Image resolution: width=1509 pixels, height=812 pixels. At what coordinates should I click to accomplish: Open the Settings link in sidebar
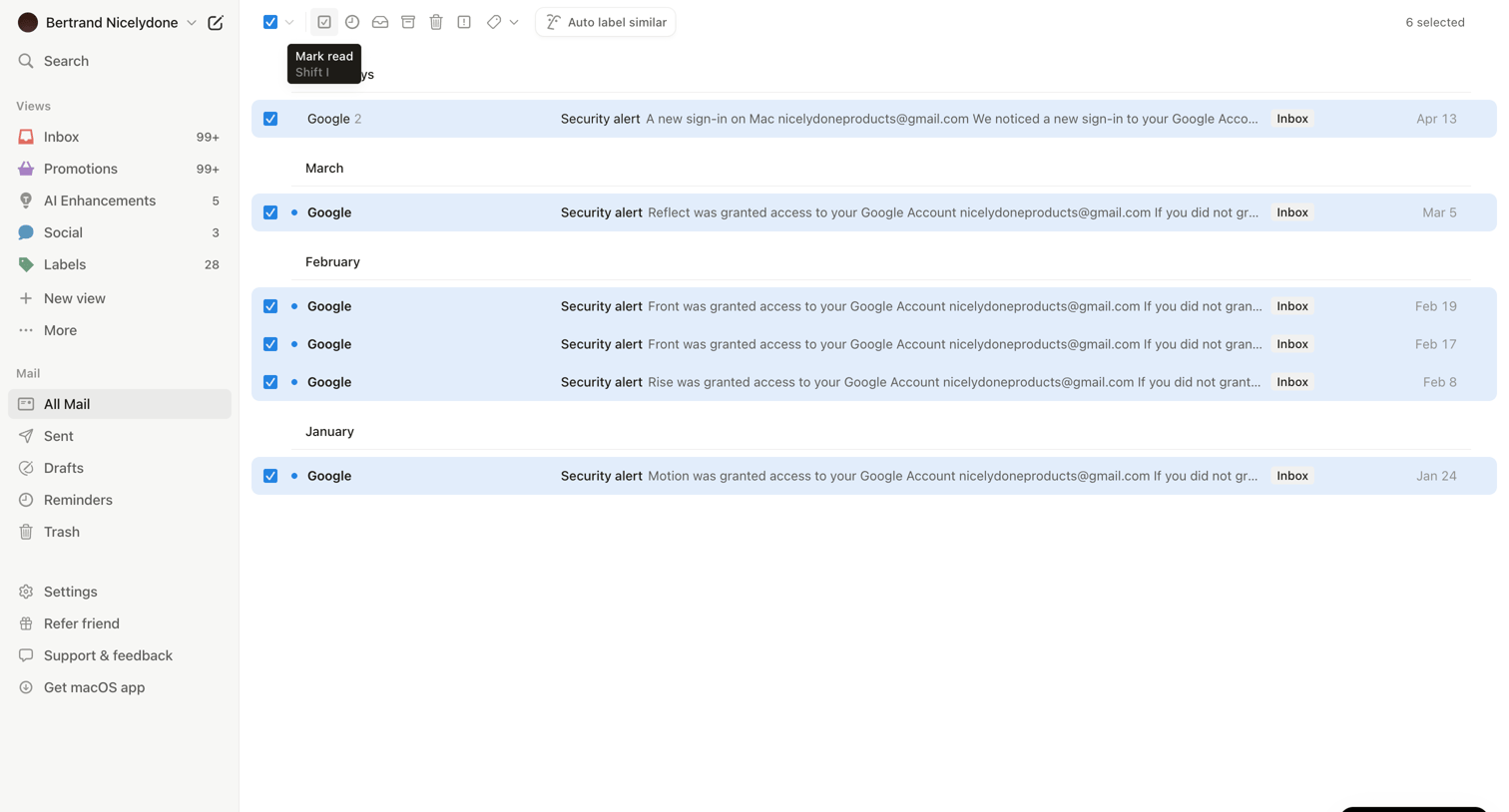click(x=71, y=592)
